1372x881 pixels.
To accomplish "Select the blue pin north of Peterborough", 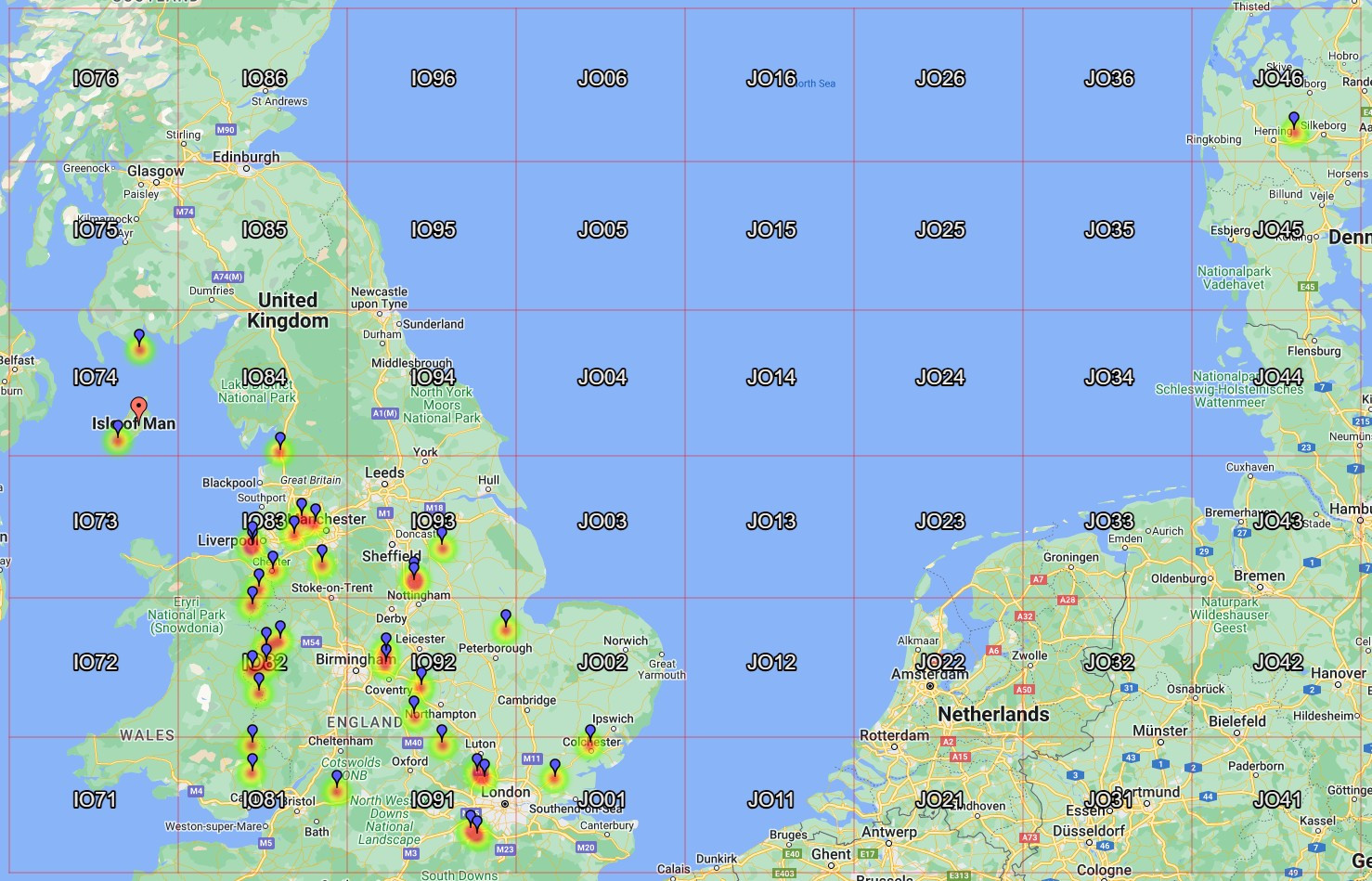I will tap(506, 619).
